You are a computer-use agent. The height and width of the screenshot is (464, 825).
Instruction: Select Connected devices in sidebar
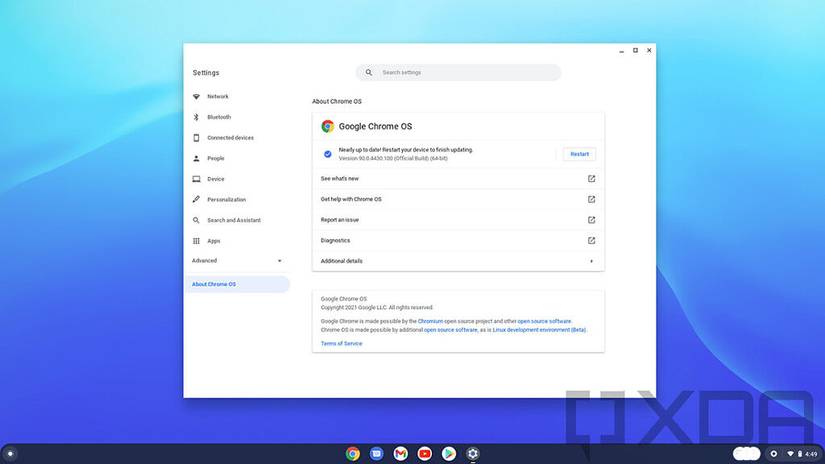click(x=237, y=138)
